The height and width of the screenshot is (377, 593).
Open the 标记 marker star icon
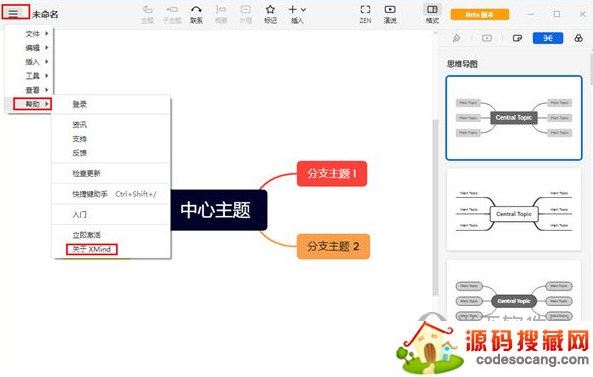[270, 14]
